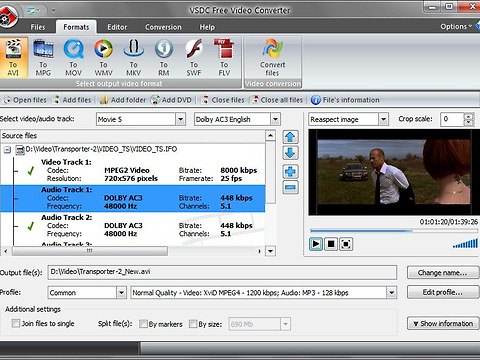Play the video preview

click(315, 244)
